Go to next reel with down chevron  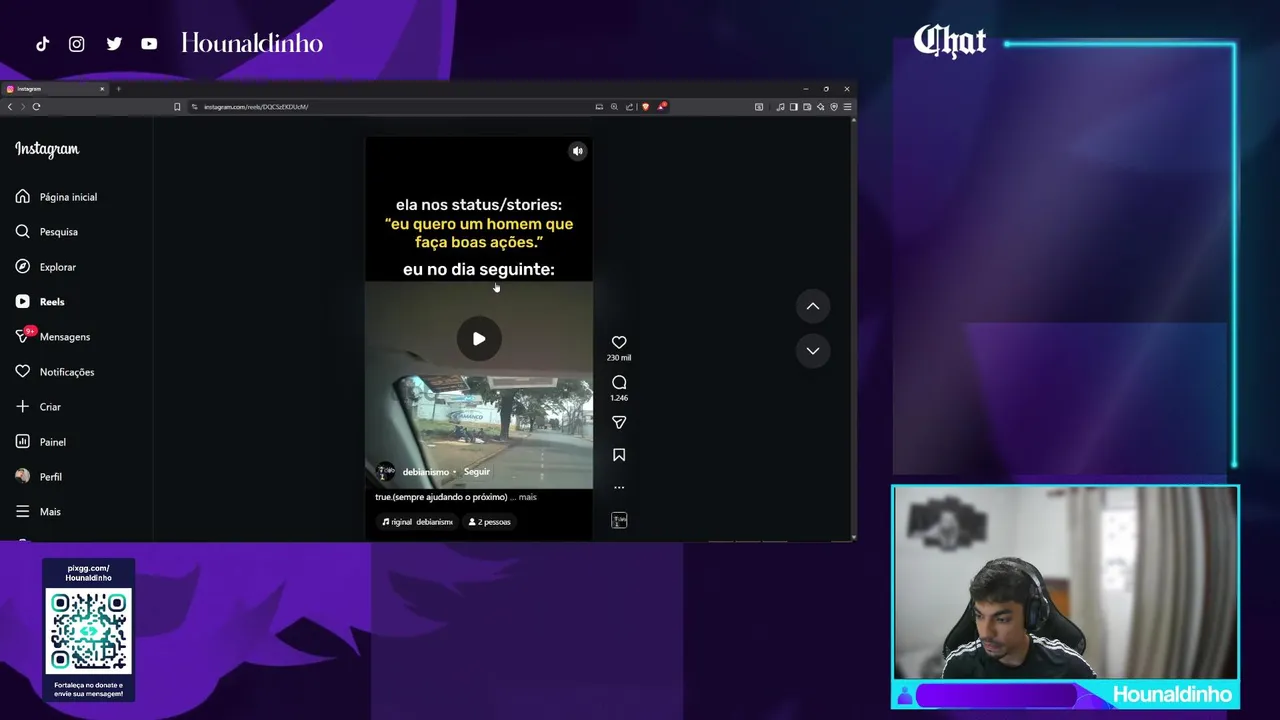(813, 351)
